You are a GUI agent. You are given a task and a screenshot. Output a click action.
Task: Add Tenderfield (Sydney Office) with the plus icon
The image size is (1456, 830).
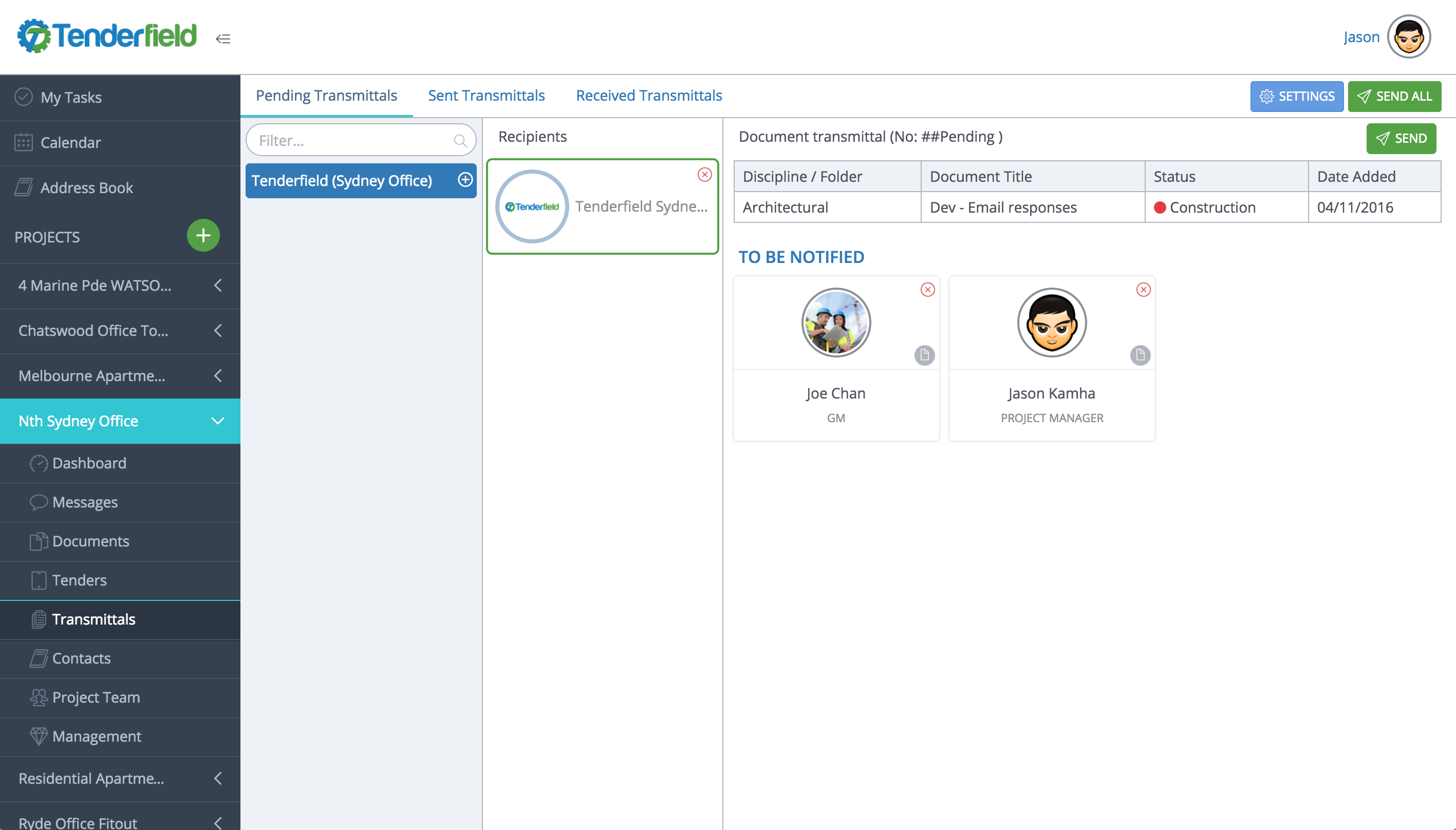(465, 180)
